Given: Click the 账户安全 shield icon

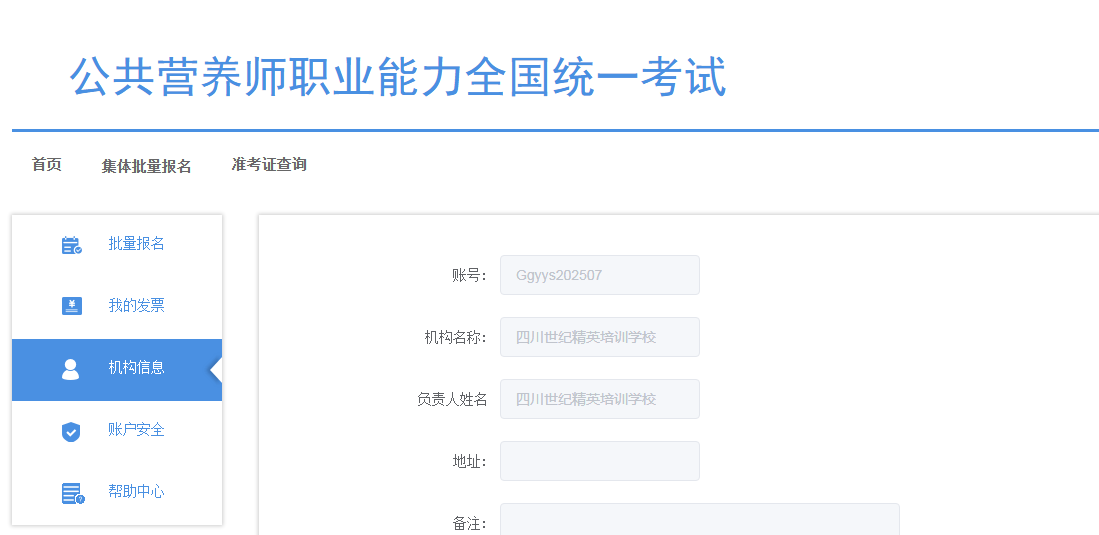Looking at the screenshot, I should click(71, 431).
